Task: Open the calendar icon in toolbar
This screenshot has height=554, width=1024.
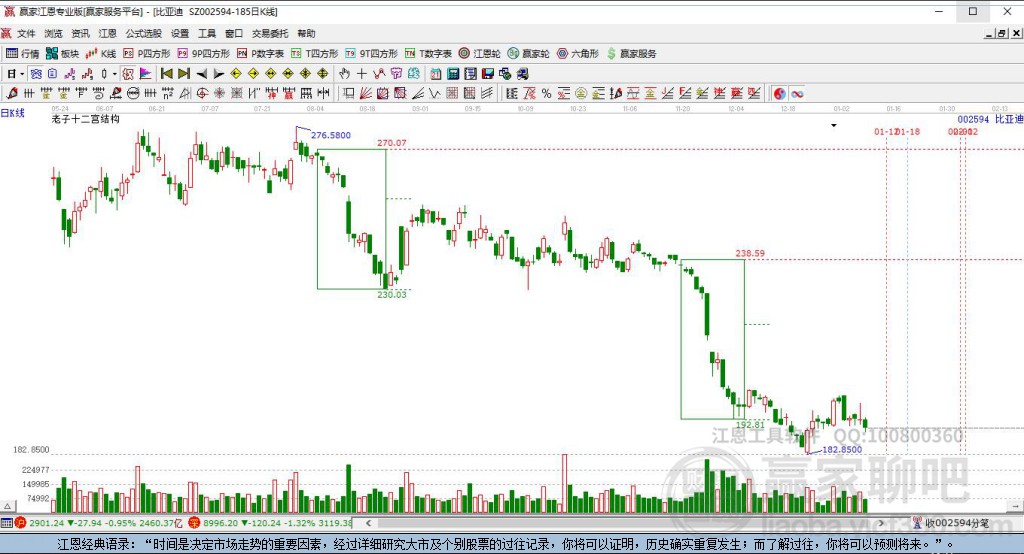Action: pyautogui.click(x=436, y=74)
